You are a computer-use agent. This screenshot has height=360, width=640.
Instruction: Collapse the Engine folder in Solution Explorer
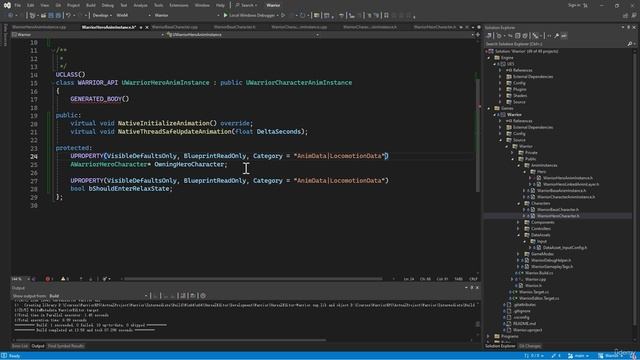[489, 58]
